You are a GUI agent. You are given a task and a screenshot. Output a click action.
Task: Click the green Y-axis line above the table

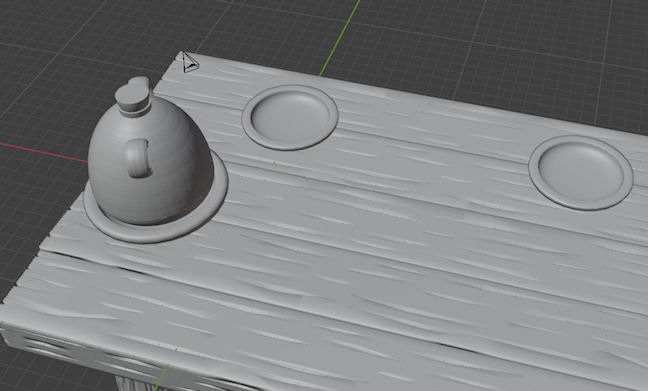coord(340,37)
